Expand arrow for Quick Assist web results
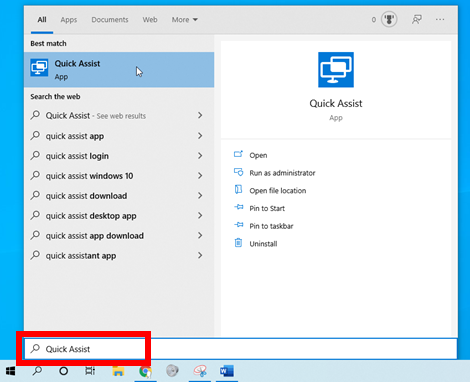The height and width of the screenshot is (382, 470). 200,115
